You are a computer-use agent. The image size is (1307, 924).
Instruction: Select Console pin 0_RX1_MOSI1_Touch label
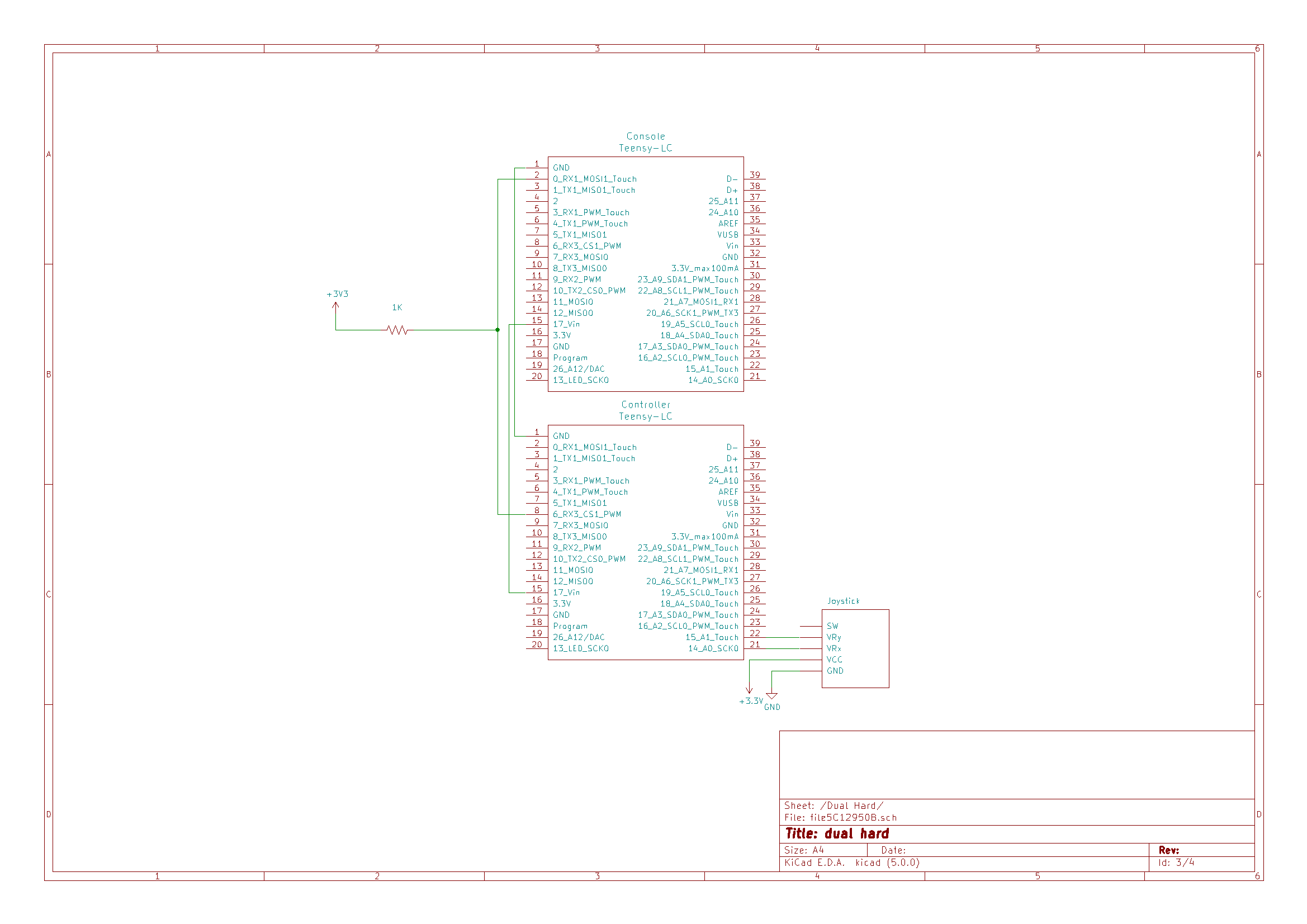[x=595, y=179]
